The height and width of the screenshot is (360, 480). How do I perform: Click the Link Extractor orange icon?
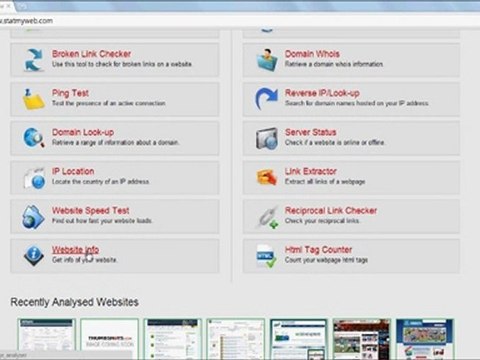click(x=267, y=177)
